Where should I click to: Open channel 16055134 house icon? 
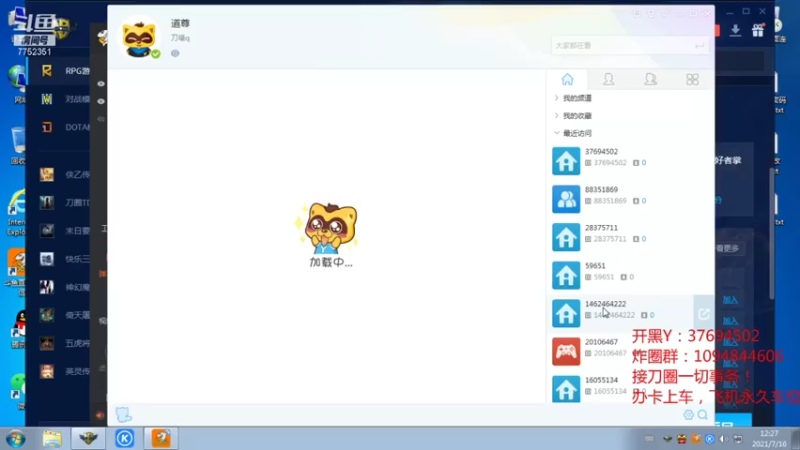566,389
